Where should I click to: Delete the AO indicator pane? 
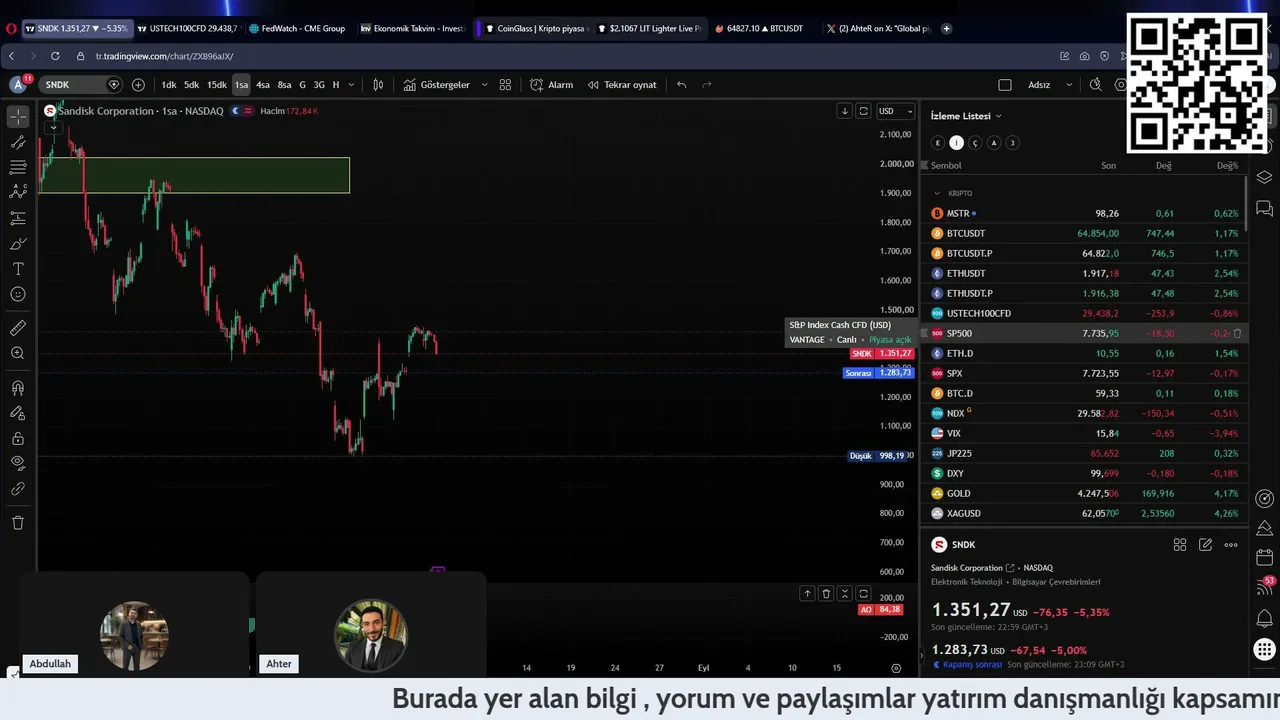coord(826,593)
